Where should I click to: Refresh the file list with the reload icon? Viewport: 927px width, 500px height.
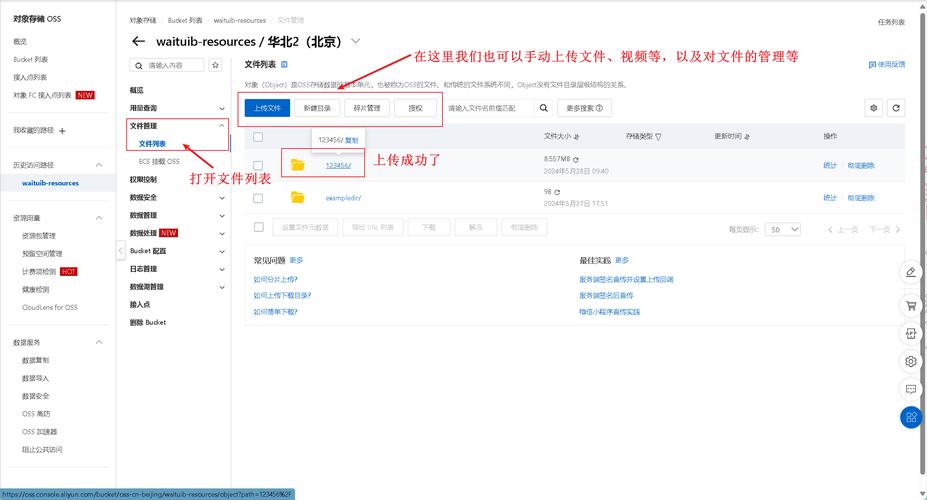click(896, 108)
